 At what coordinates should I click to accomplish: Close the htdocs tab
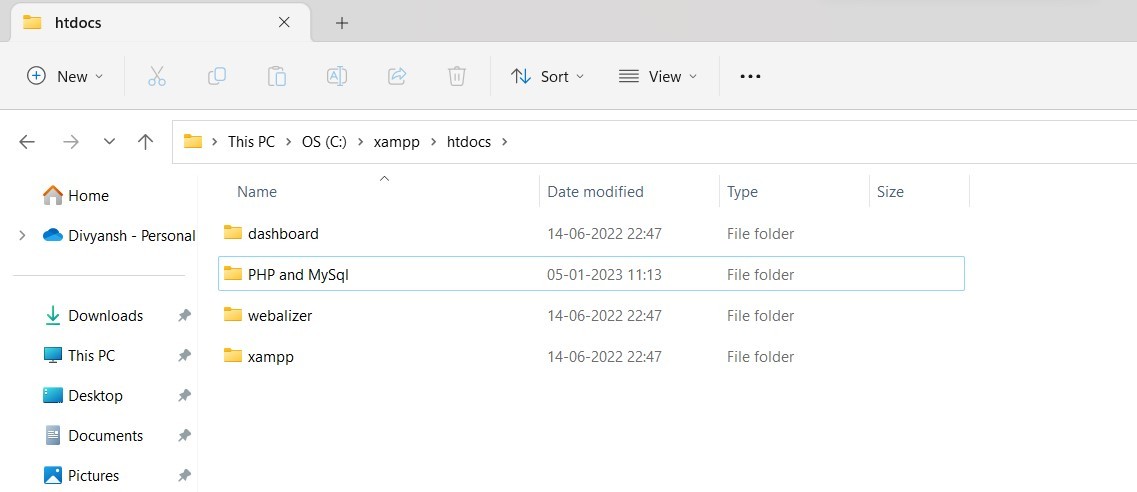click(x=285, y=22)
